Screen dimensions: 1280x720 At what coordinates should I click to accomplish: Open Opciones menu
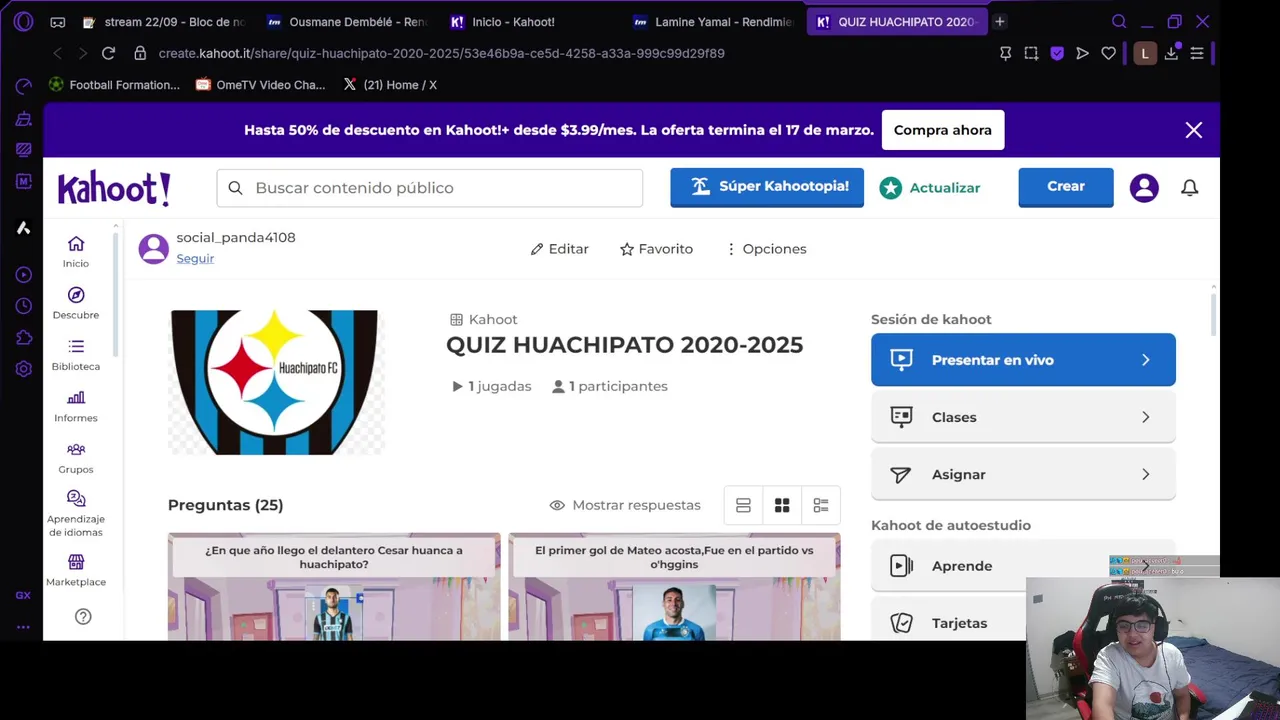click(x=766, y=249)
